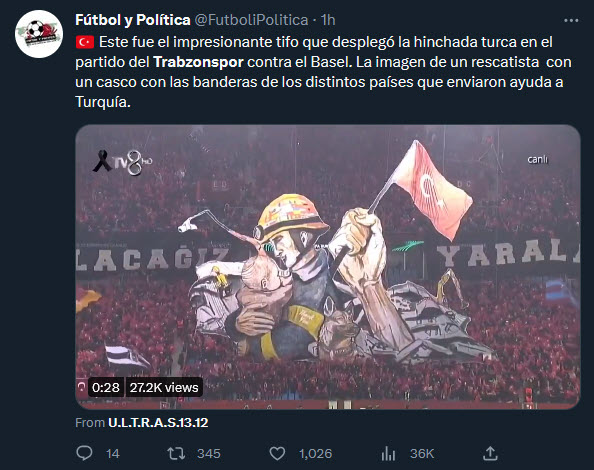Open the U.L.T.R.A.S.13.12 source account link
This screenshot has width=594, height=470.
[x=158, y=423]
